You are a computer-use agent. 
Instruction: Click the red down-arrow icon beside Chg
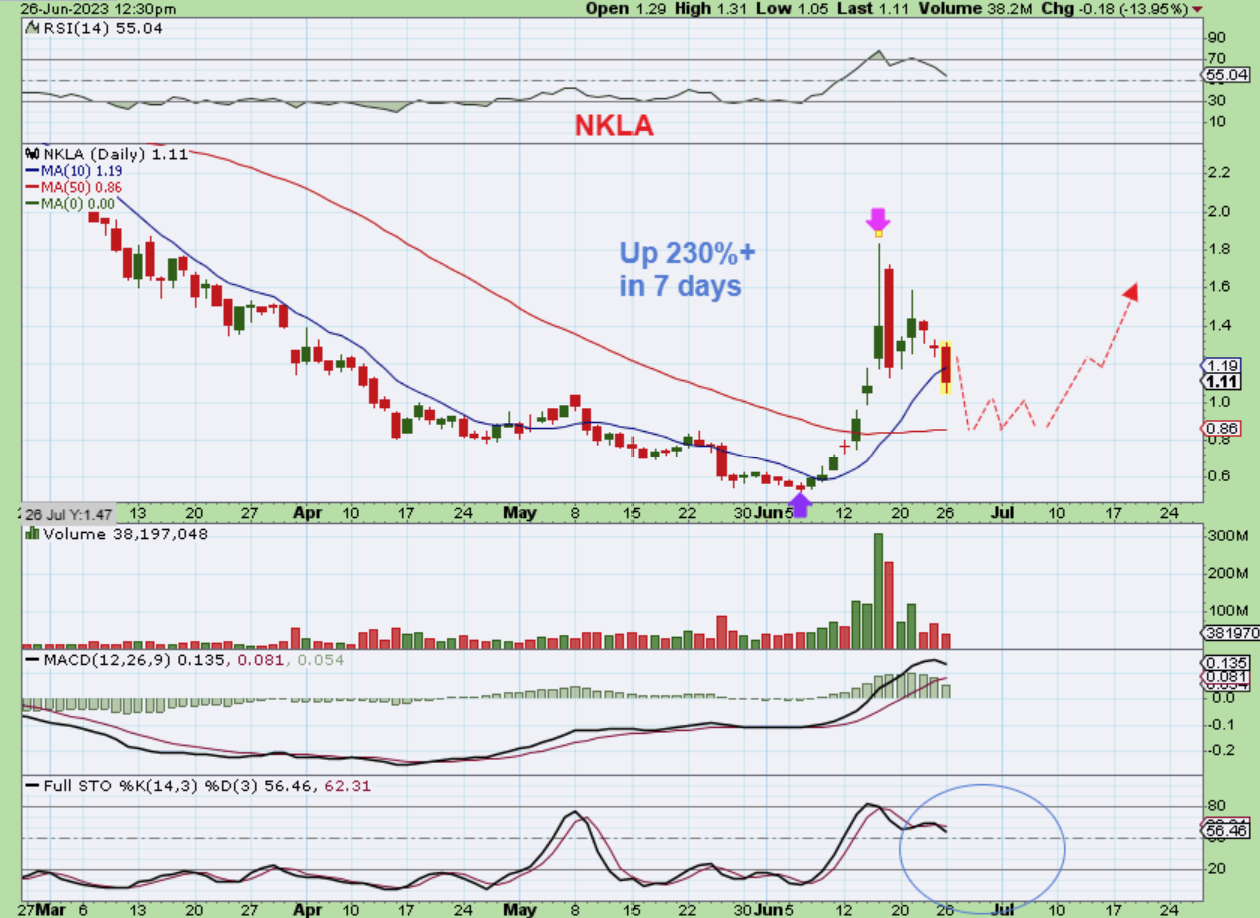click(x=1198, y=9)
